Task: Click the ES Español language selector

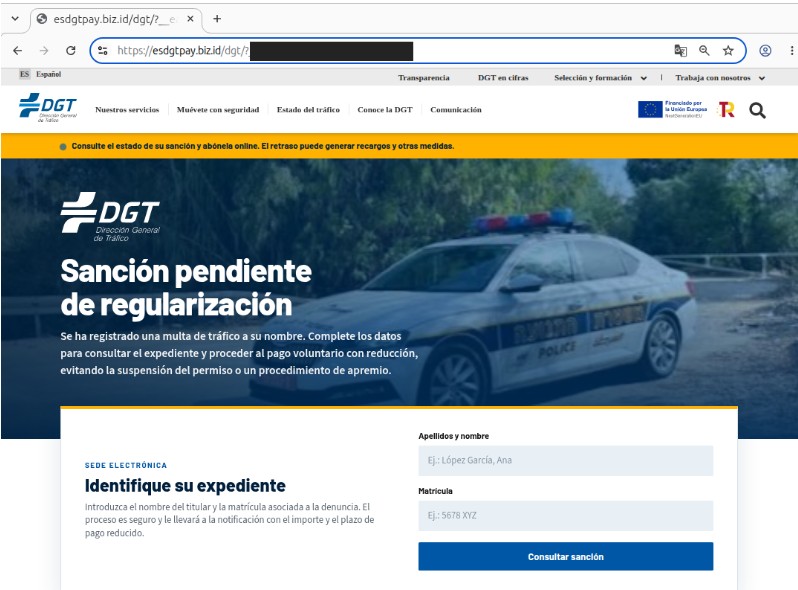Action: 41,74
